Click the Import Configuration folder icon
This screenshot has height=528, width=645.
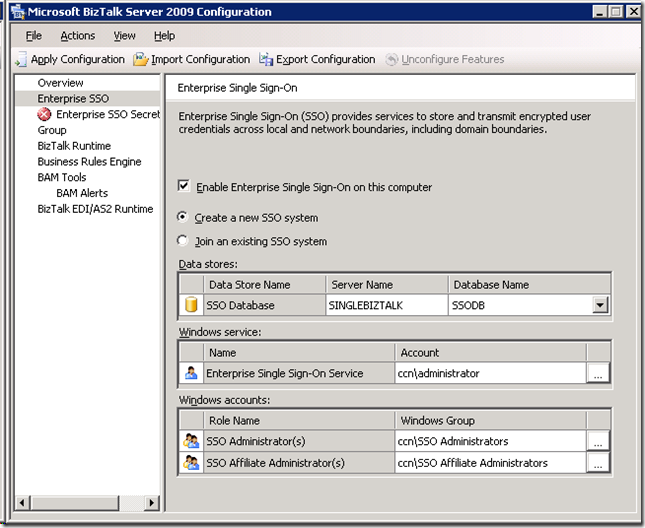click(x=140, y=60)
